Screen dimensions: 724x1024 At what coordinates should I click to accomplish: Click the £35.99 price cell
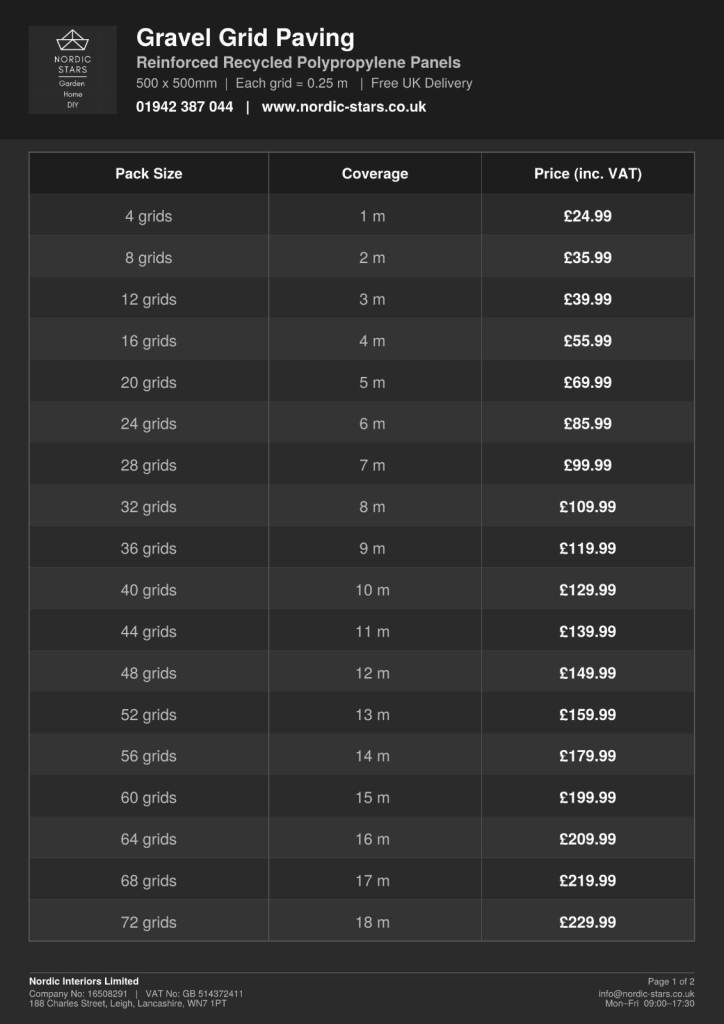(x=588, y=258)
